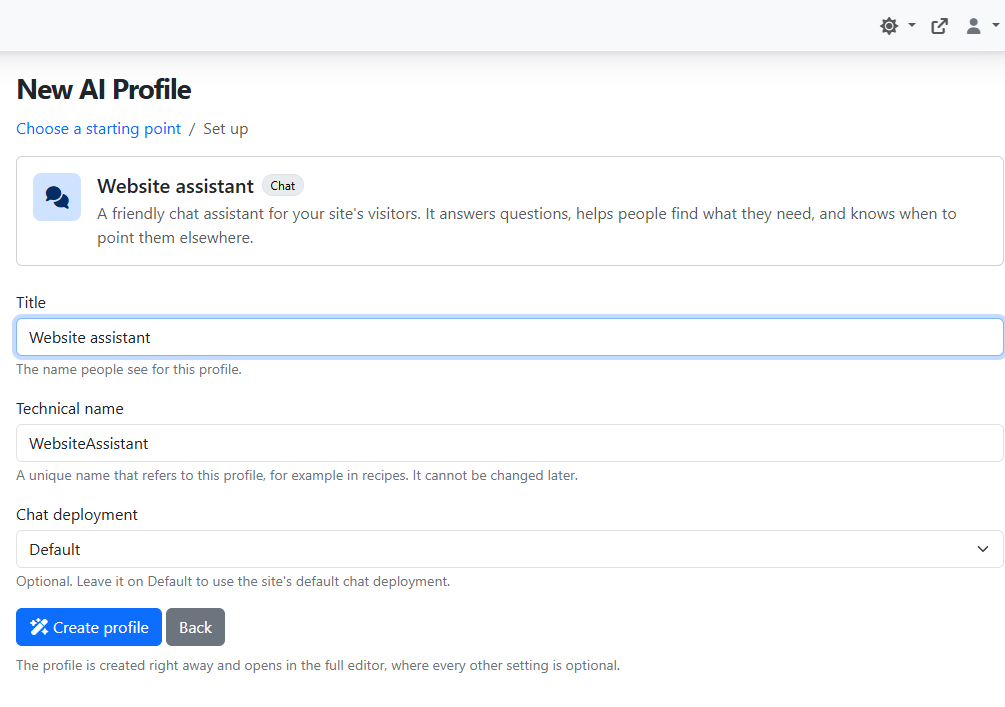This screenshot has height=707, width=1005.
Task: Open the Chat deployment dropdown
Action: (510, 549)
